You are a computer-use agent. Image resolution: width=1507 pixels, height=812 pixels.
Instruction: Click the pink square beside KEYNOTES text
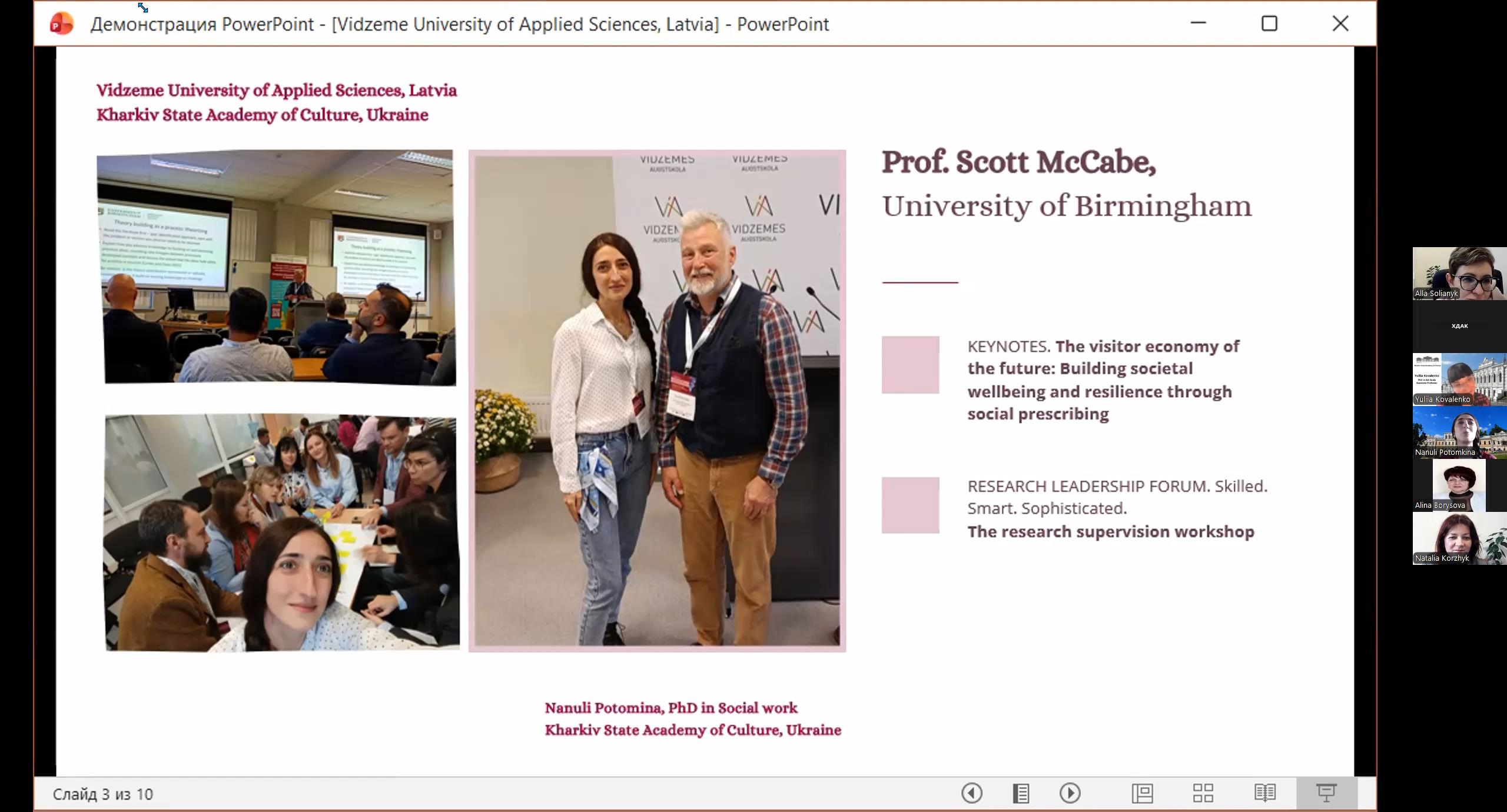click(x=910, y=365)
